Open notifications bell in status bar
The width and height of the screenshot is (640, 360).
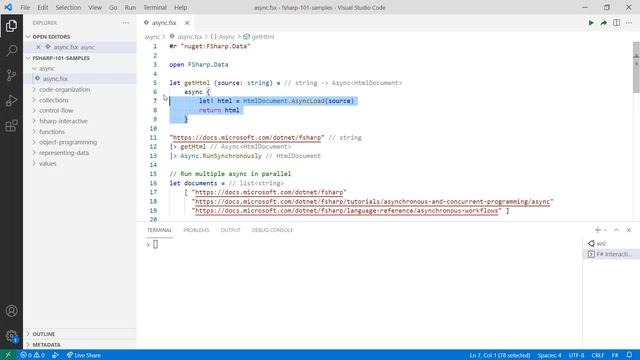tap(629, 355)
